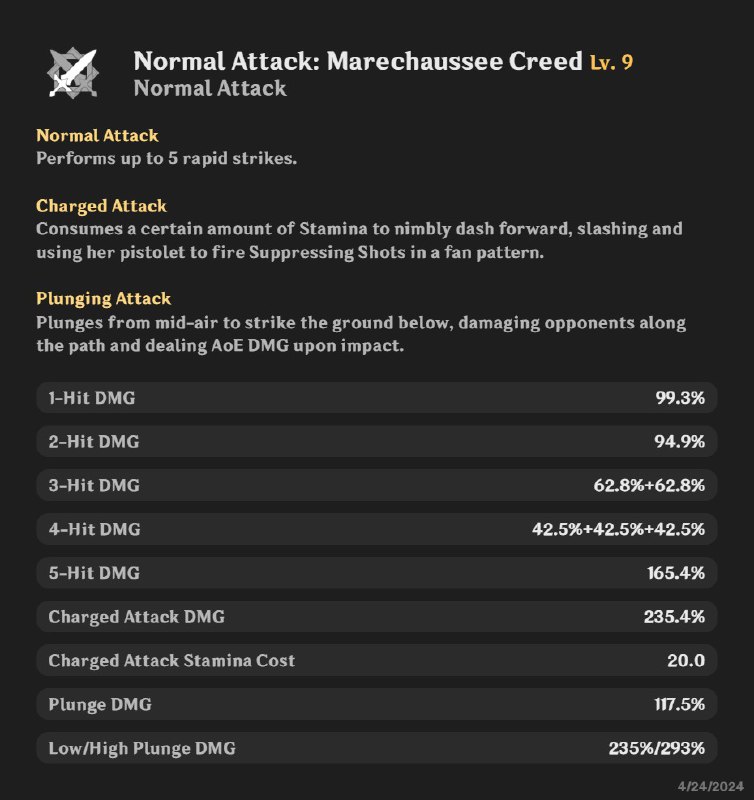This screenshot has width=754, height=800.
Task: Select the Charged Attack heading
Action: point(101,205)
